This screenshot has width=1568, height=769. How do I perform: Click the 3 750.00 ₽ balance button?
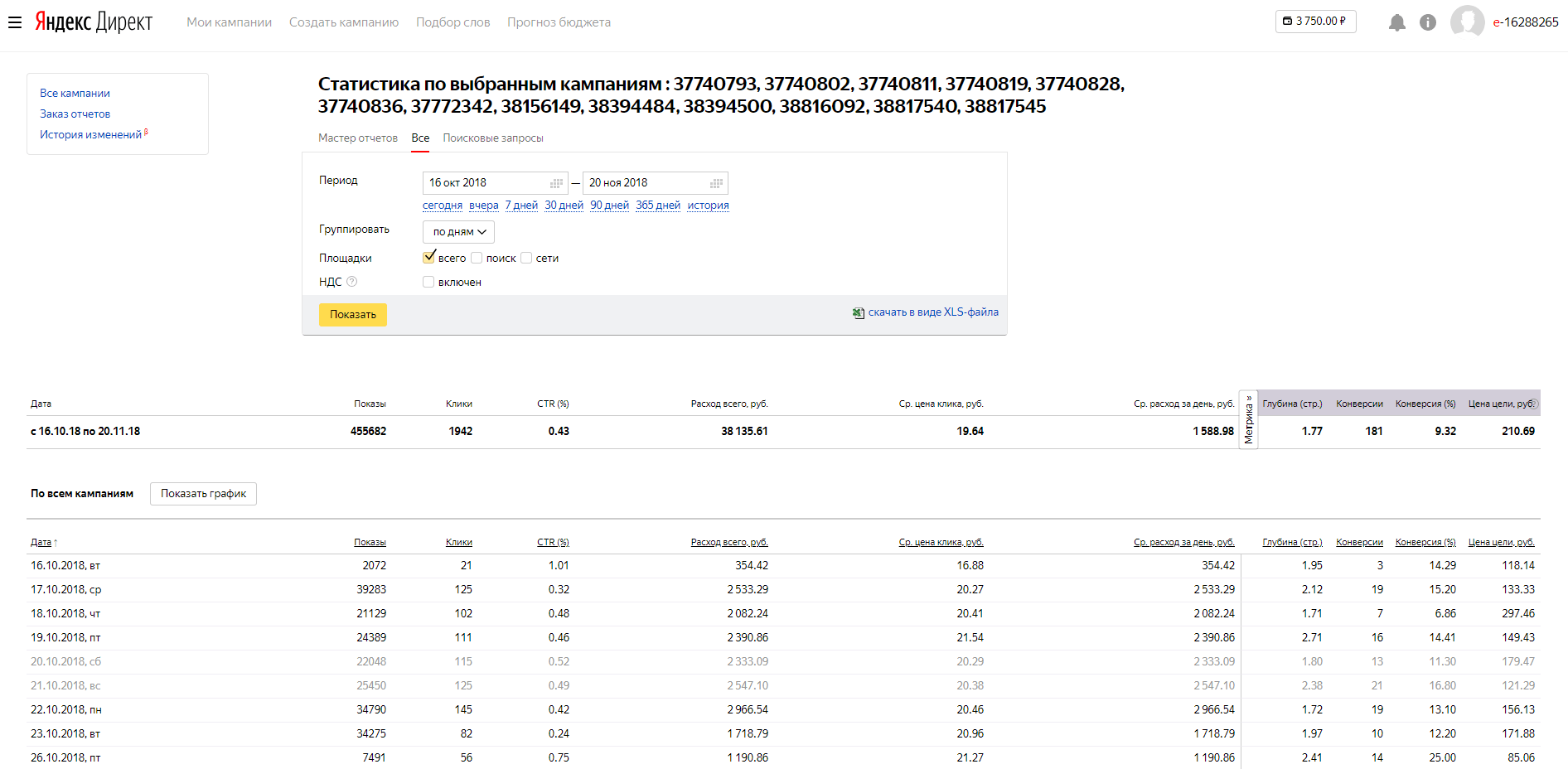[1316, 22]
